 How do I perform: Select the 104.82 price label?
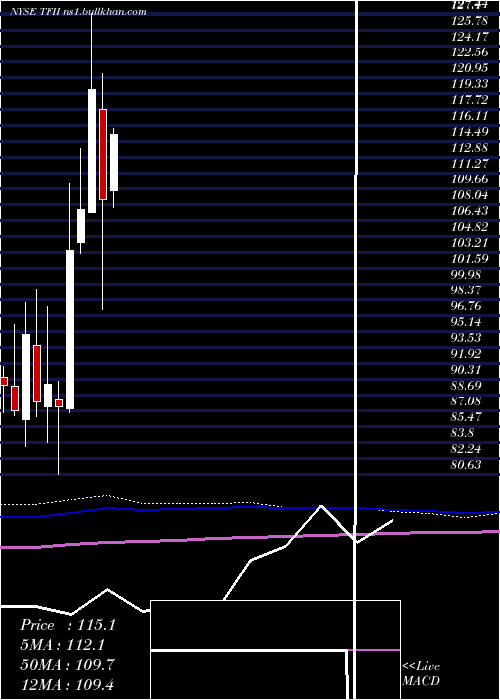(x=470, y=227)
